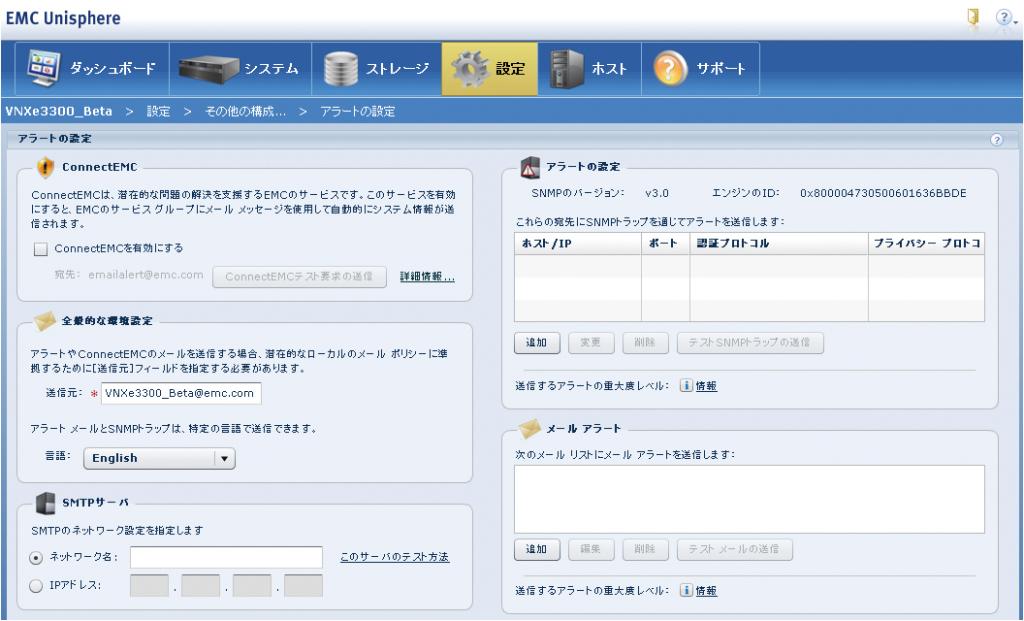
Task: Open the 詳細情報 link
Action: point(427,277)
